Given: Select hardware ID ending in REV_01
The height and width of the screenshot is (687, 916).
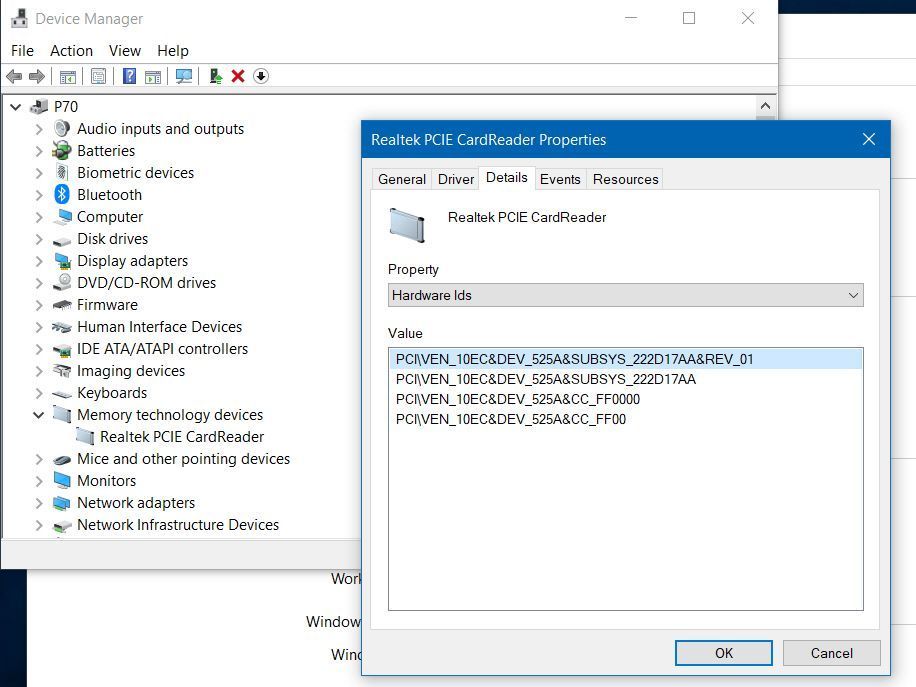Looking at the screenshot, I should tap(625, 359).
